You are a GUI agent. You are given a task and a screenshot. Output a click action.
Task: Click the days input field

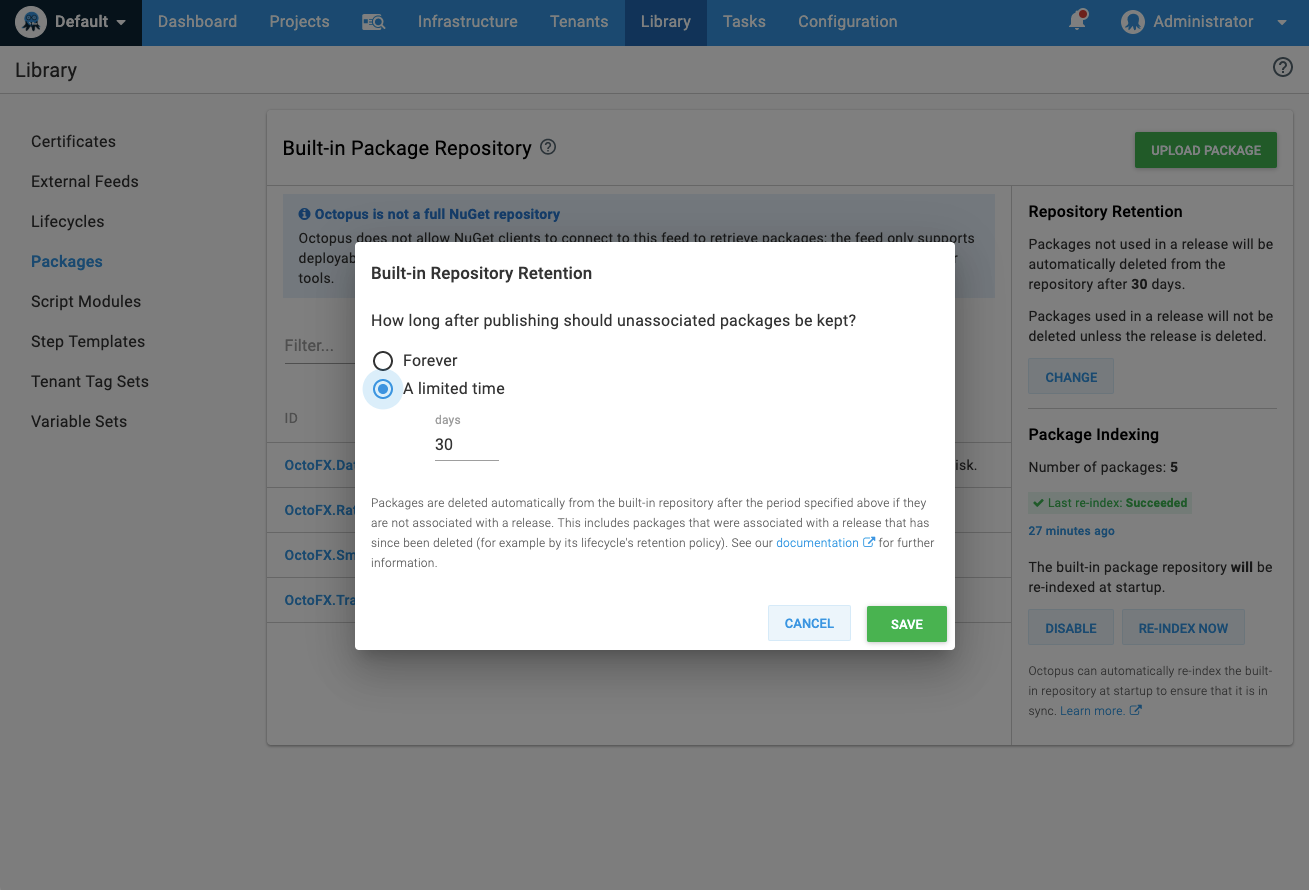(x=466, y=445)
